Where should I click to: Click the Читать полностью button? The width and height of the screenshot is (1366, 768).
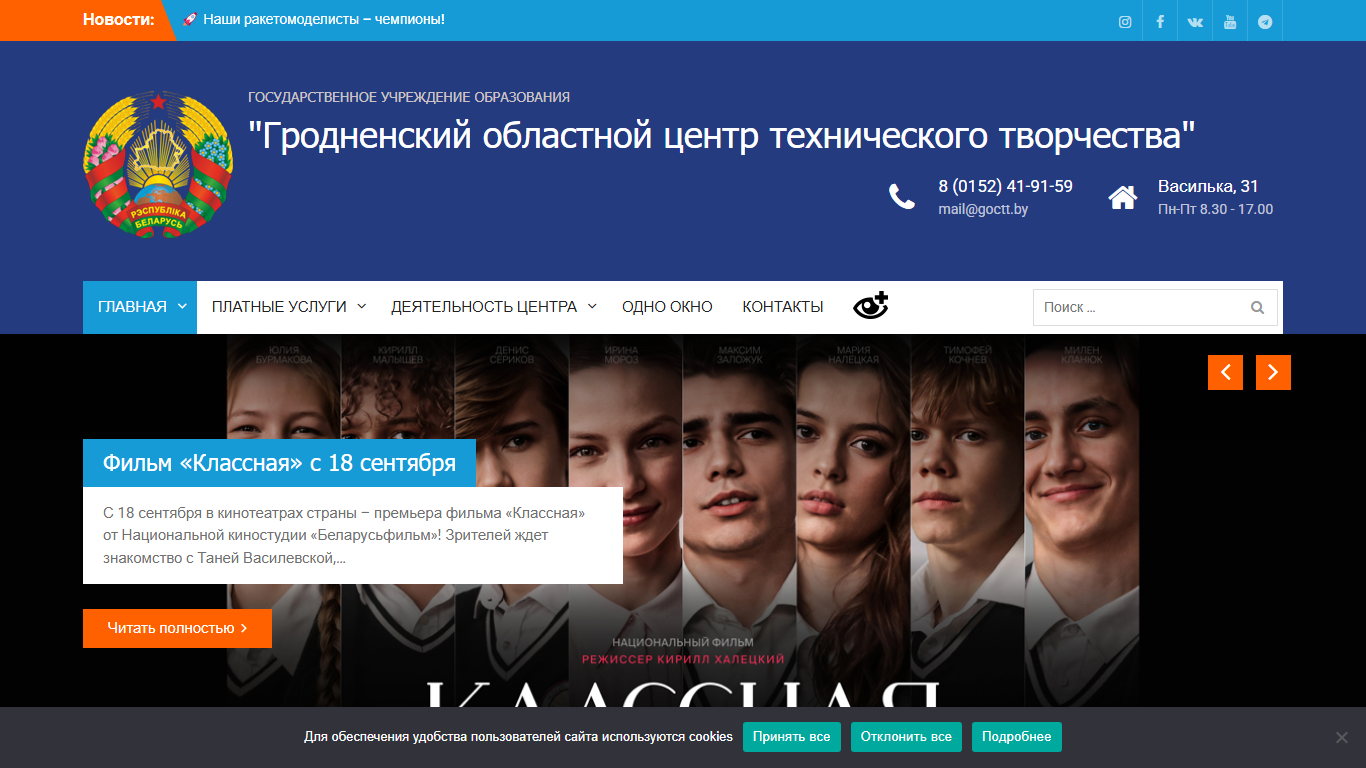tap(177, 628)
